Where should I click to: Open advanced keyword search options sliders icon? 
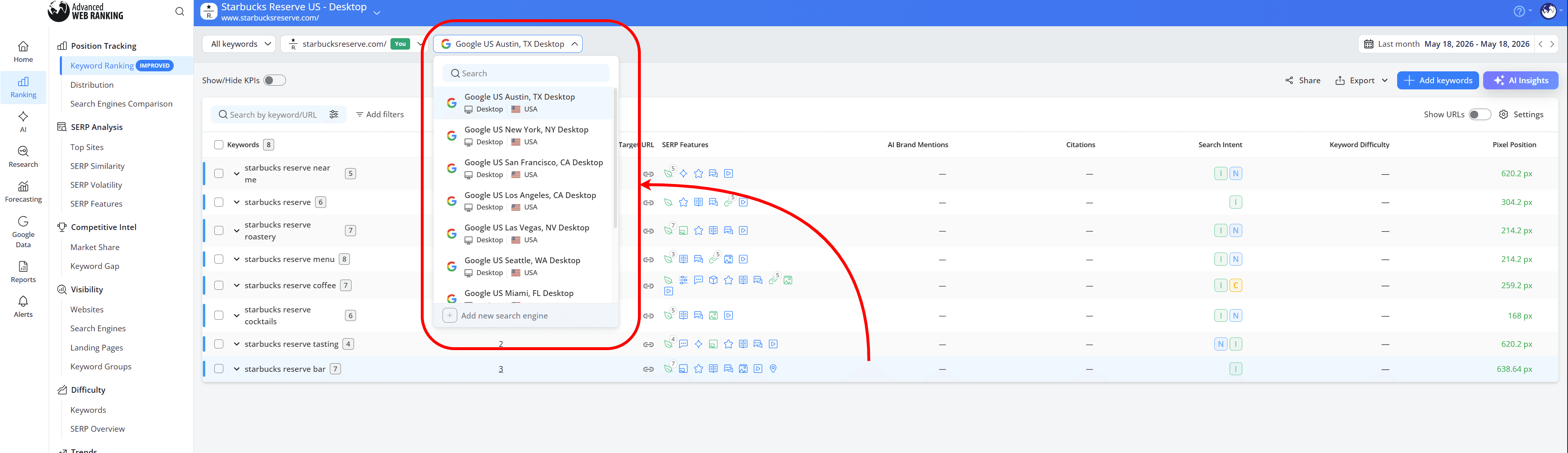point(334,114)
